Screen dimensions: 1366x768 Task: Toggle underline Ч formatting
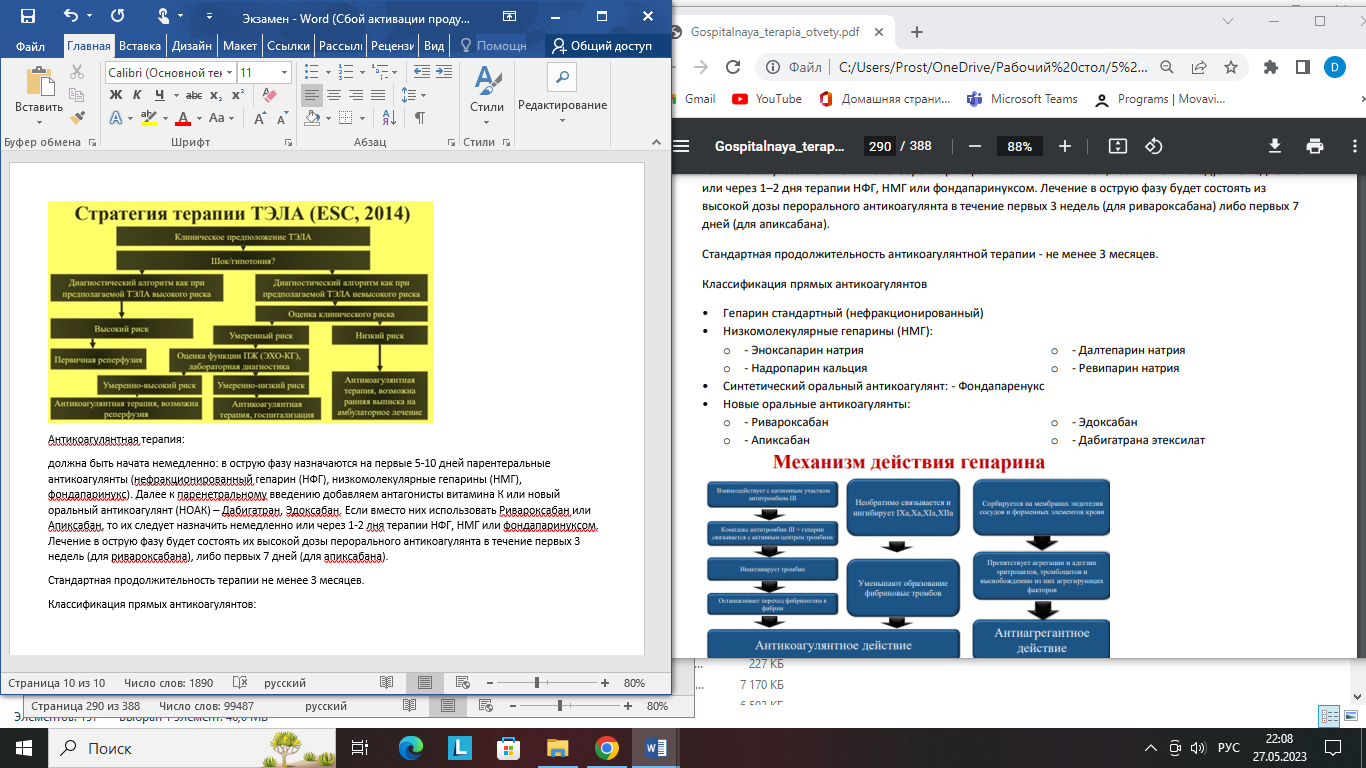[158, 95]
